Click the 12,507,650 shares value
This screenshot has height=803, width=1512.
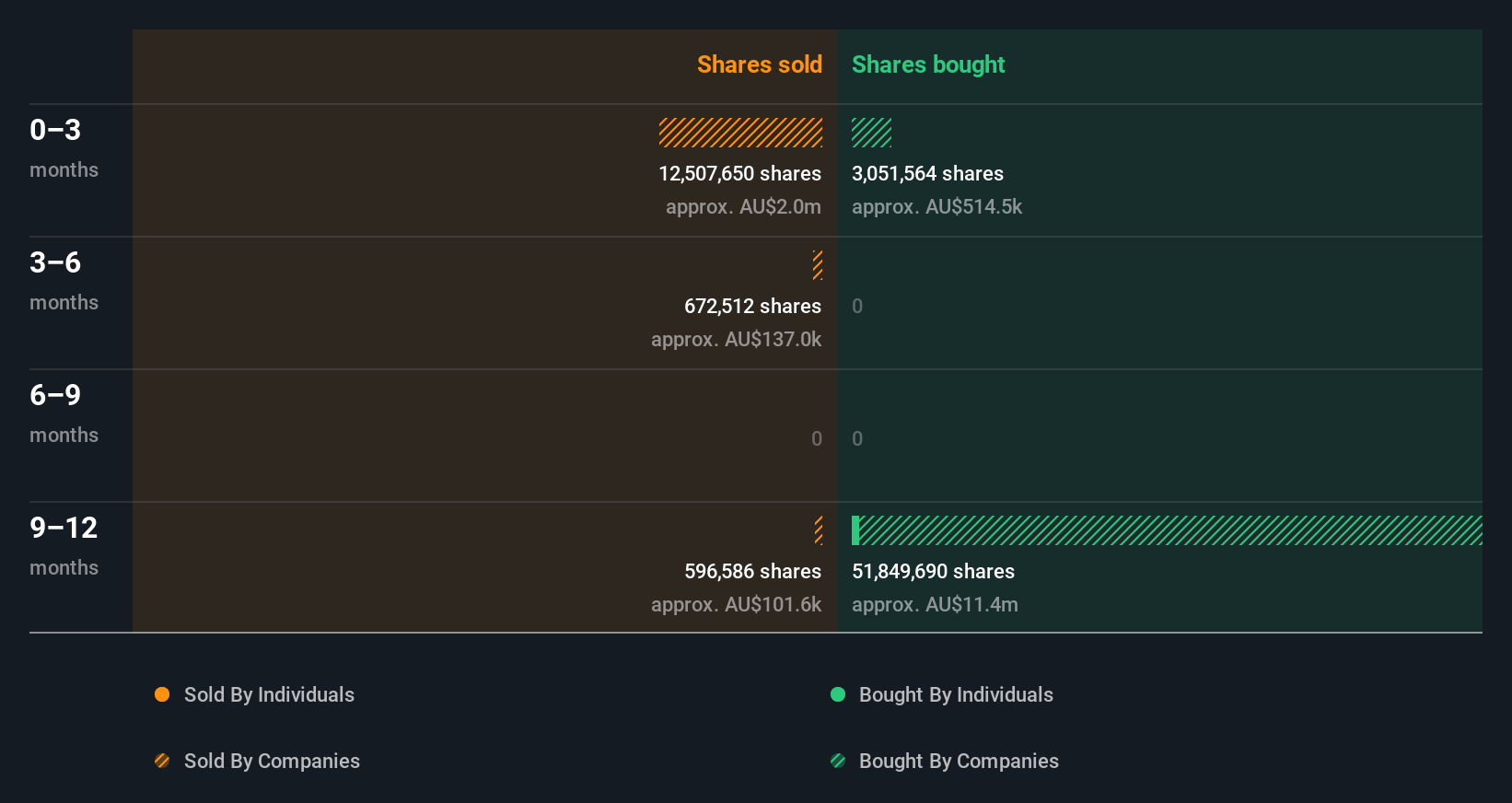pyautogui.click(x=739, y=173)
